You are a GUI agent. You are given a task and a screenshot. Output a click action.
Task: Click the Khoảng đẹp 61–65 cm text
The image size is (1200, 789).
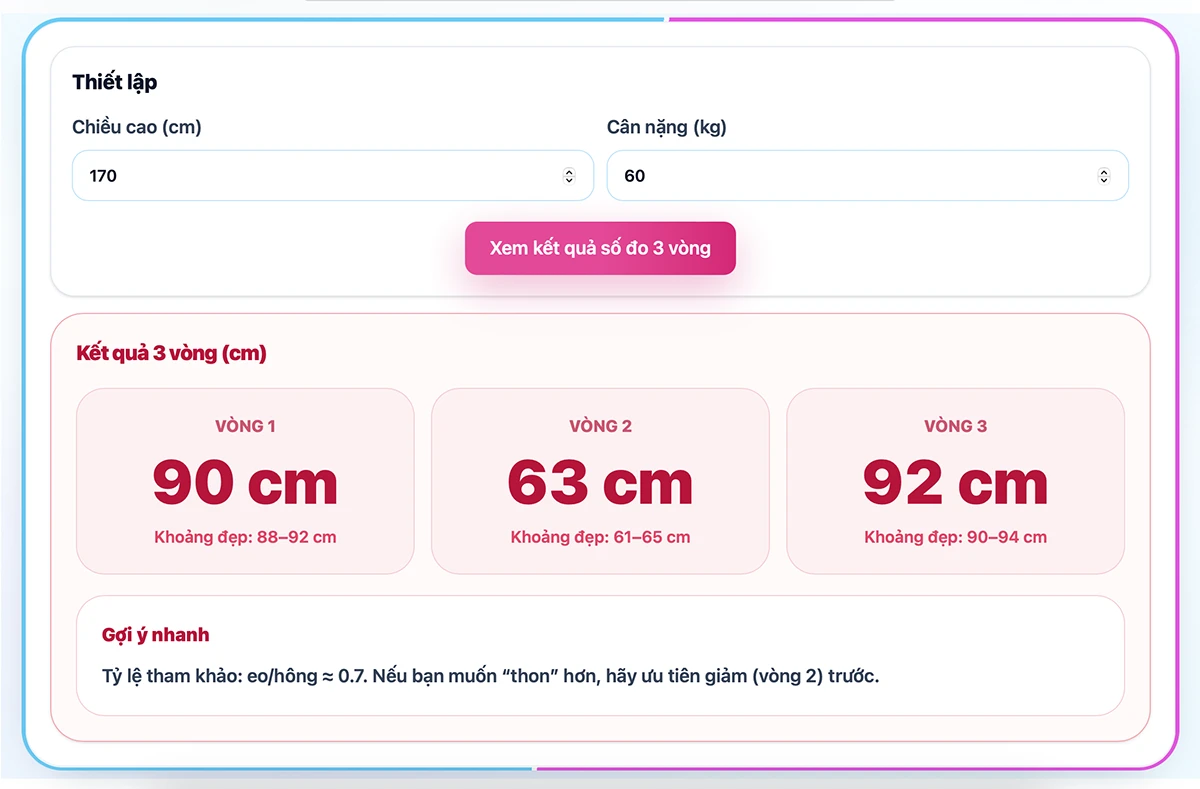pyautogui.click(x=600, y=537)
